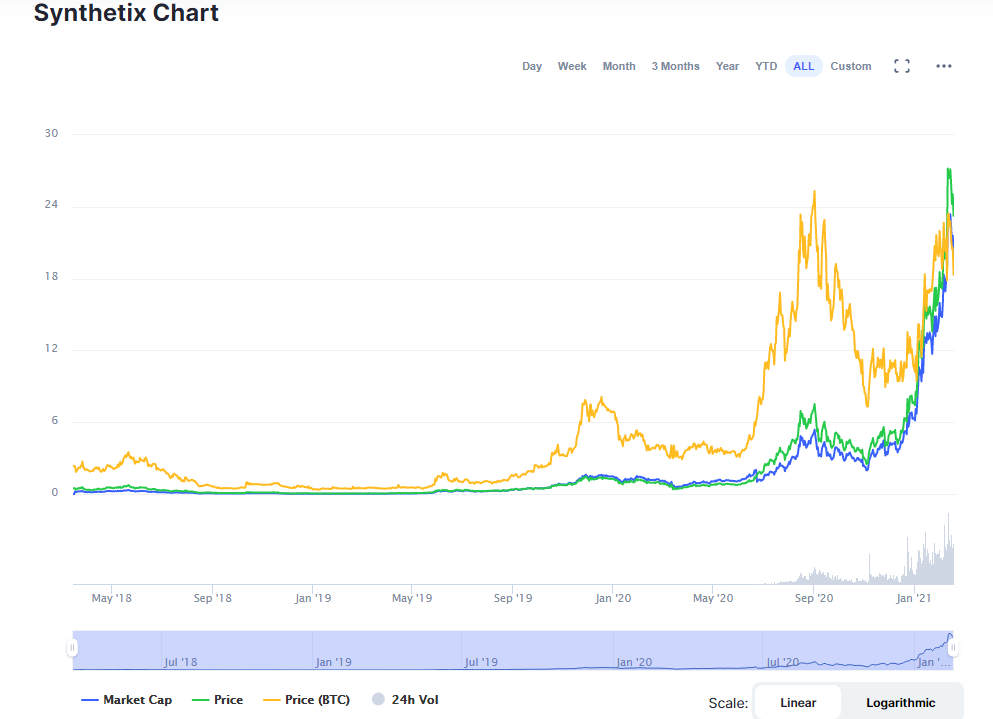Switch scale to Logarithmic
Image resolution: width=993 pixels, height=719 pixels.
click(x=900, y=702)
